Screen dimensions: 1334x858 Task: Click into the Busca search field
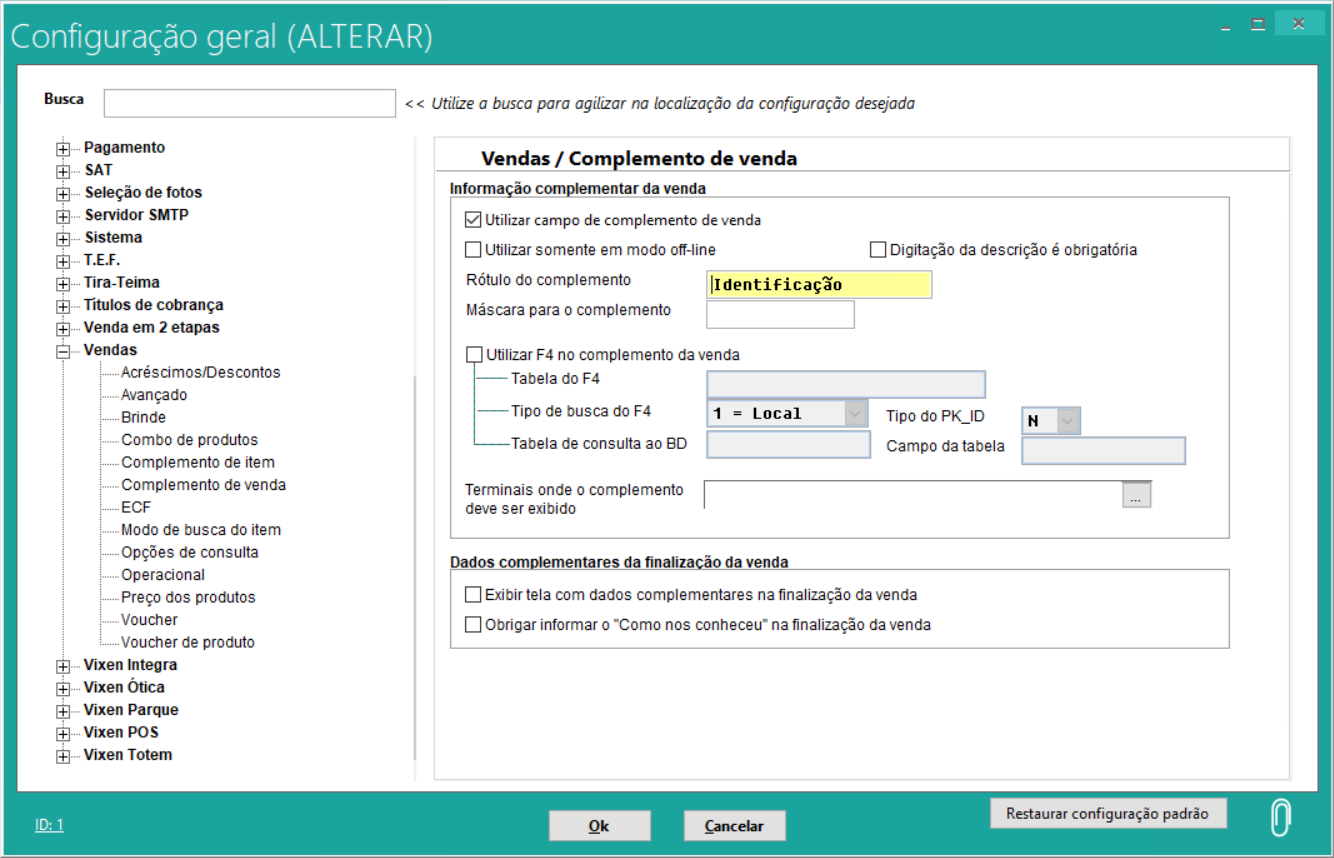coord(250,103)
